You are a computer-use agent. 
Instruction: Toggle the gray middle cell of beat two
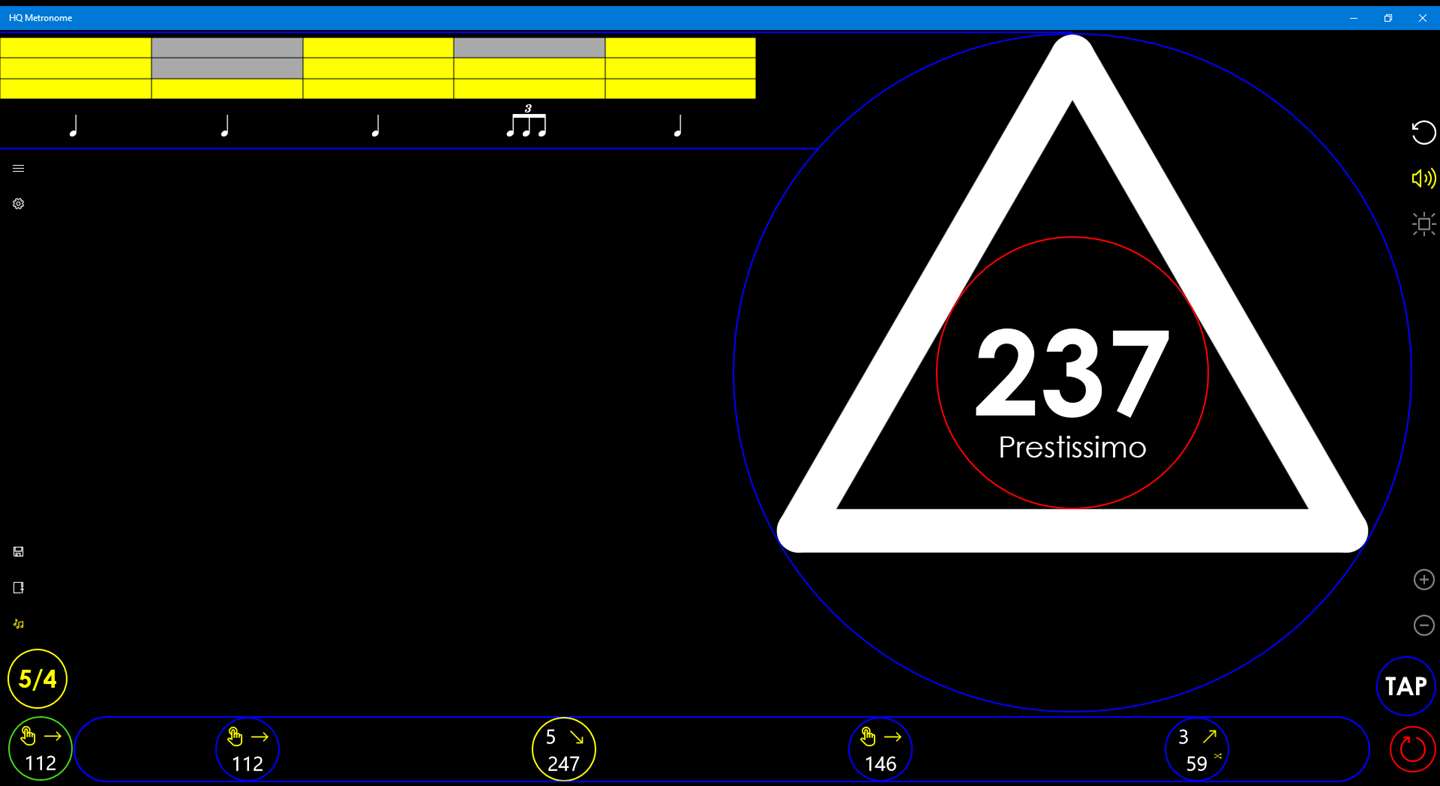[x=227, y=68]
